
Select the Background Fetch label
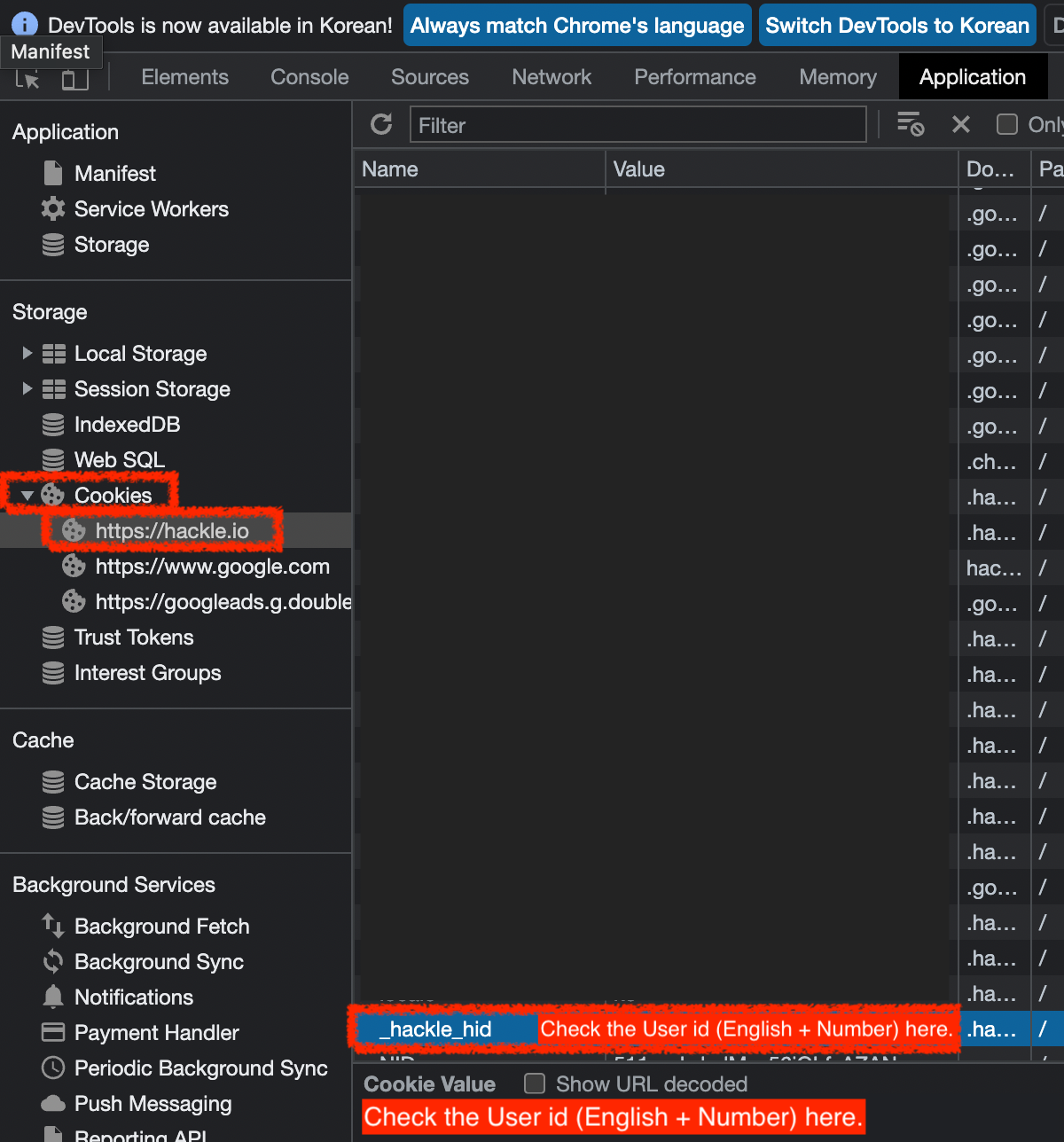click(162, 927)
